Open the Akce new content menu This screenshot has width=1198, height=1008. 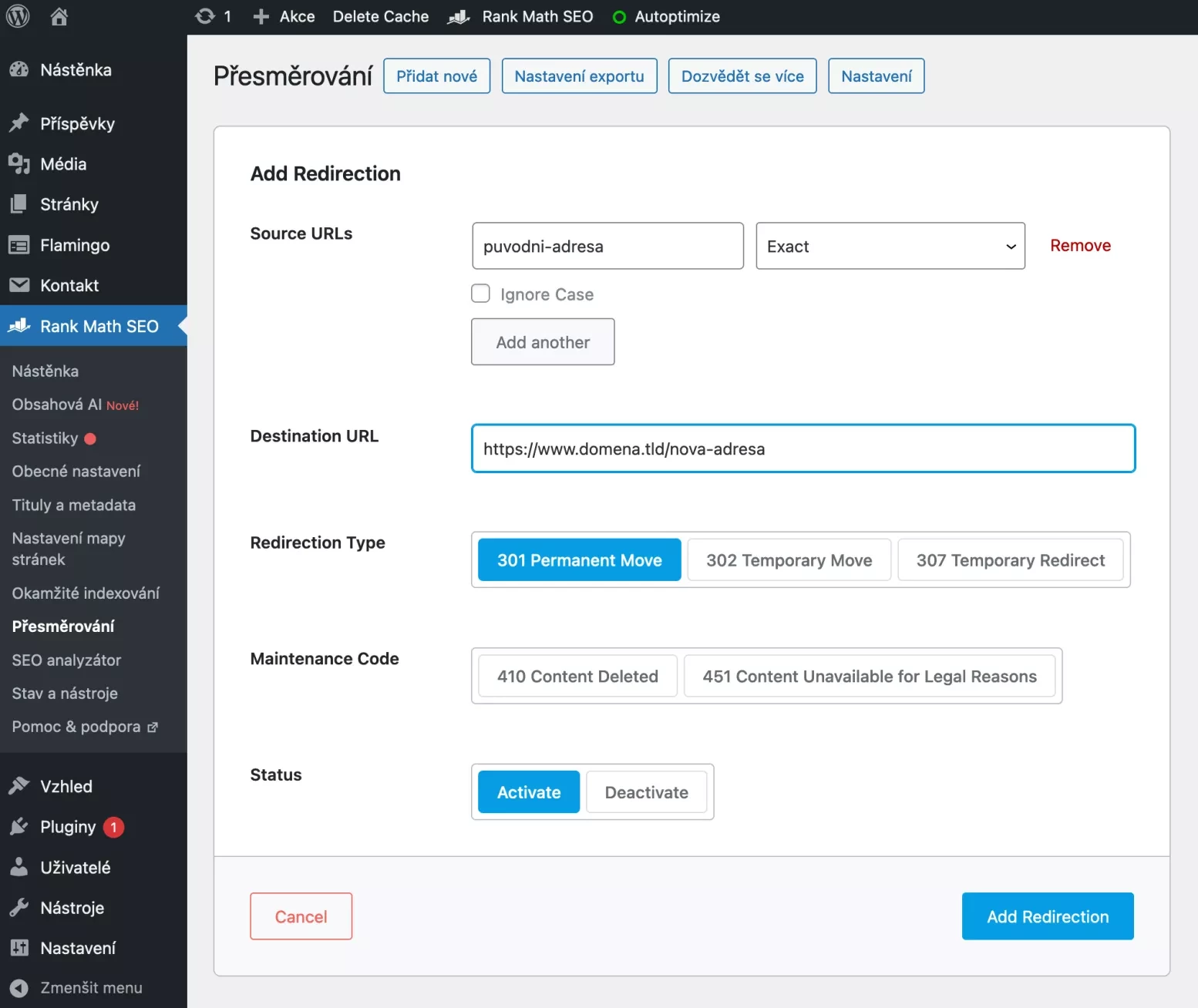coord(284,16)
